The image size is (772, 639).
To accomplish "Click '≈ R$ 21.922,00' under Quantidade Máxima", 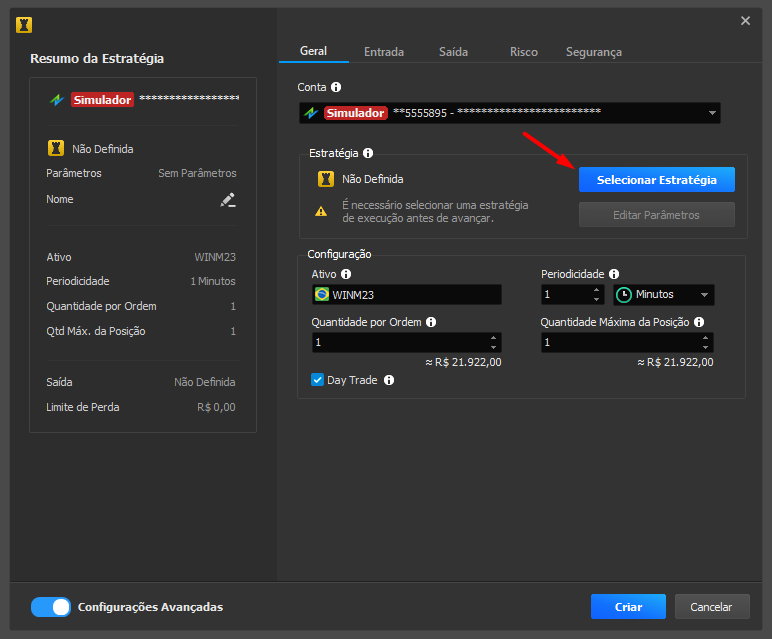I will coord(675,362).
